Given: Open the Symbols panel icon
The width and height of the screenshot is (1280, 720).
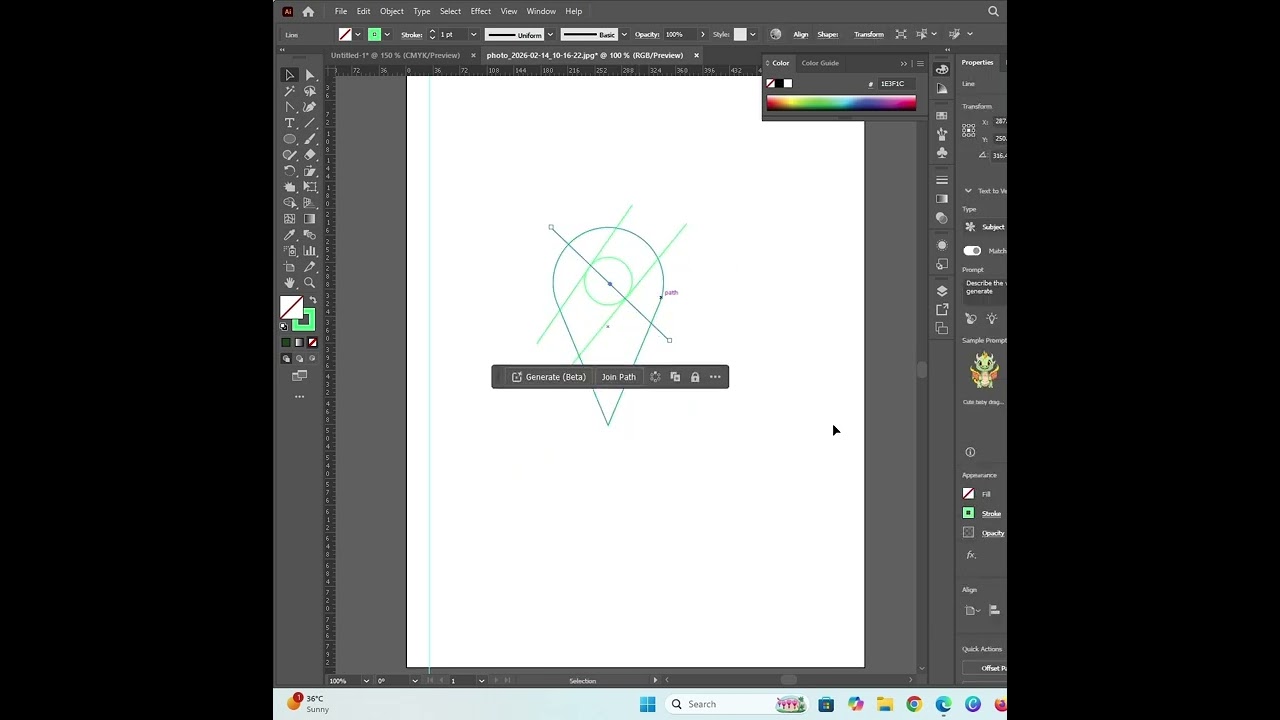Looking at the screenshot, I should pyautogui.click(x=942, y=153).
